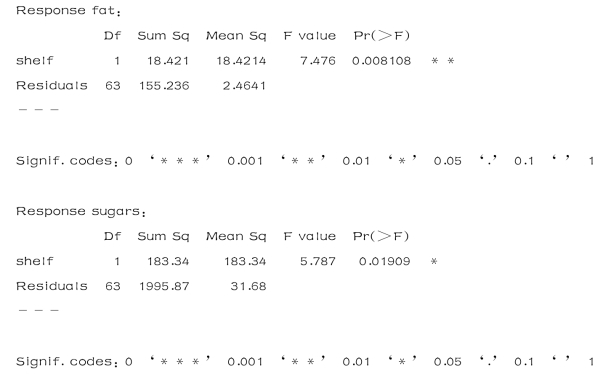611x374 pixels.
Task: Click the single-star significance marker for sugars
Action: (x=434, y=262)
